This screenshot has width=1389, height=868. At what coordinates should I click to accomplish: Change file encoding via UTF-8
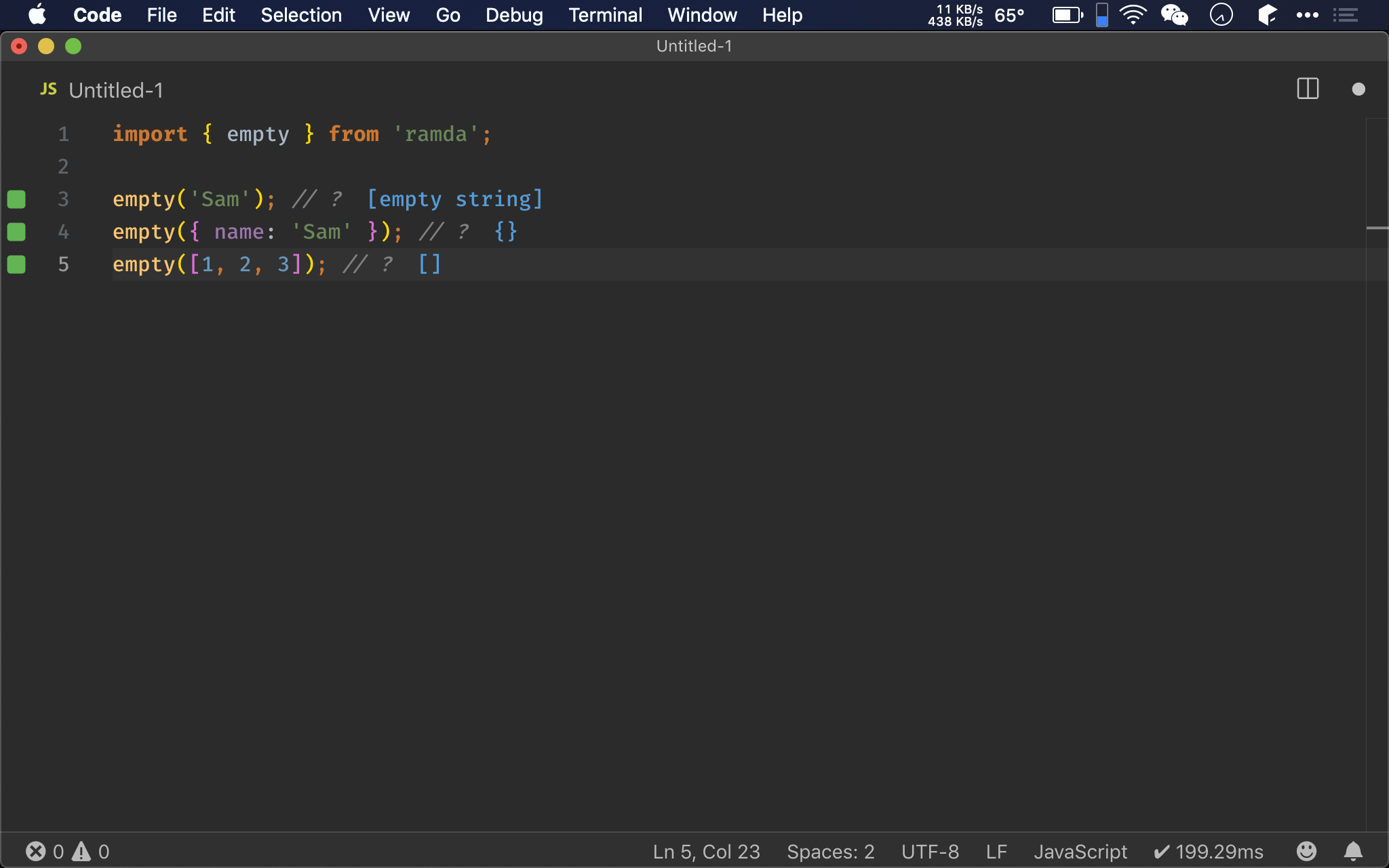click(930, 852)
